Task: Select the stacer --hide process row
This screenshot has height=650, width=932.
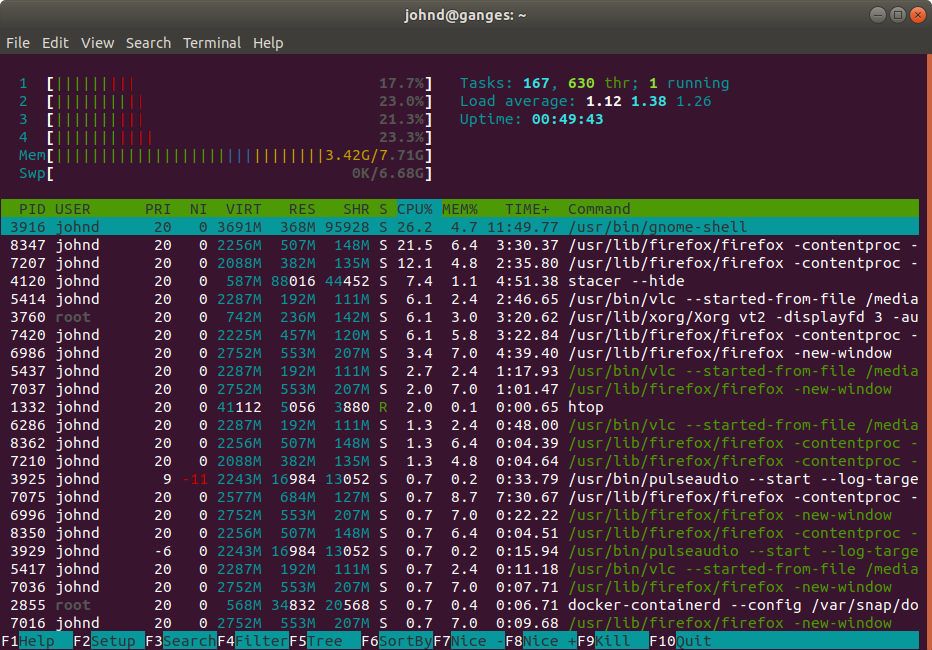Action: coord(459,281)
